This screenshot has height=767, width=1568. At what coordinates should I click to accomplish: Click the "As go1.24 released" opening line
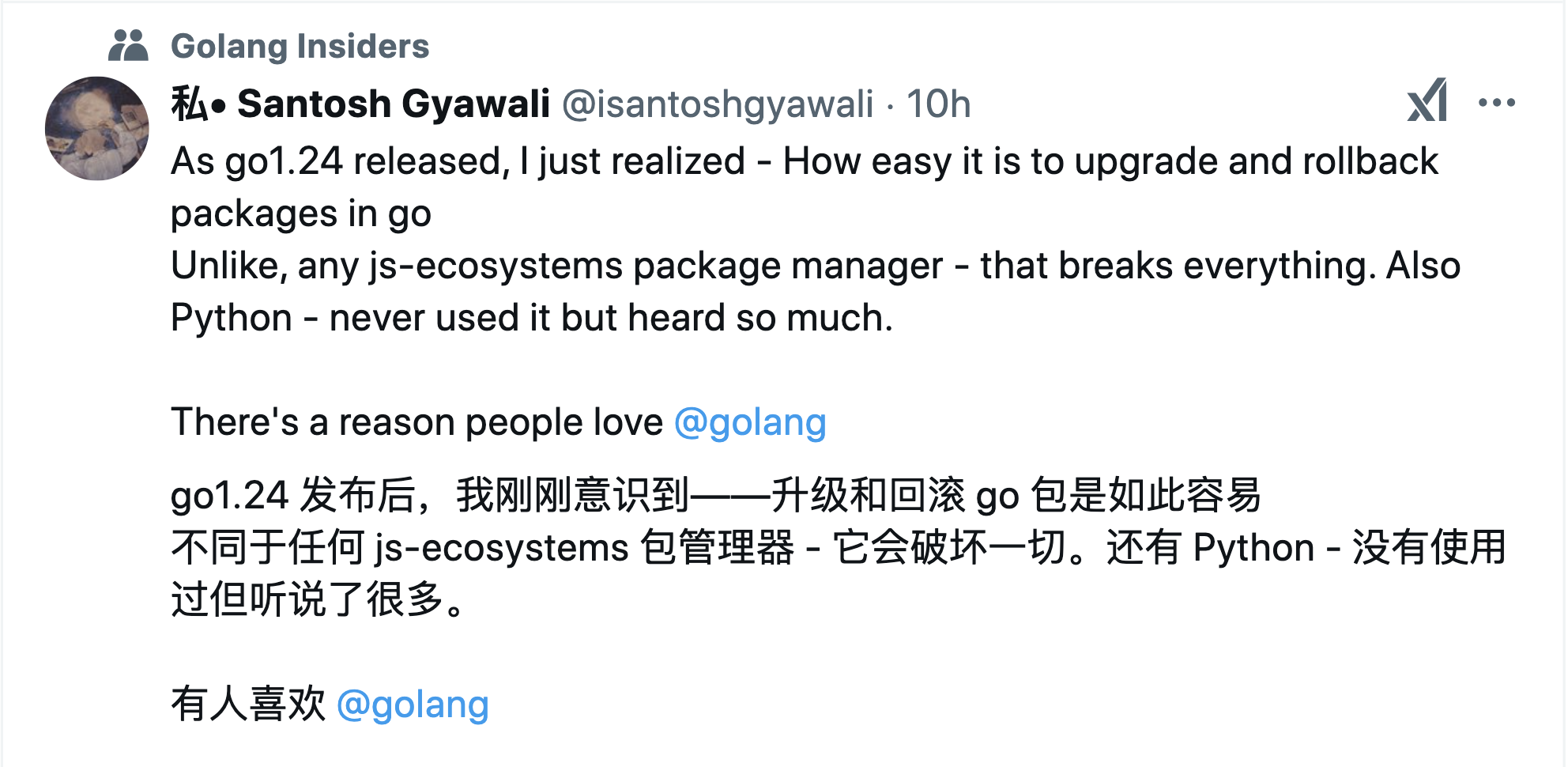coord(805,161)
